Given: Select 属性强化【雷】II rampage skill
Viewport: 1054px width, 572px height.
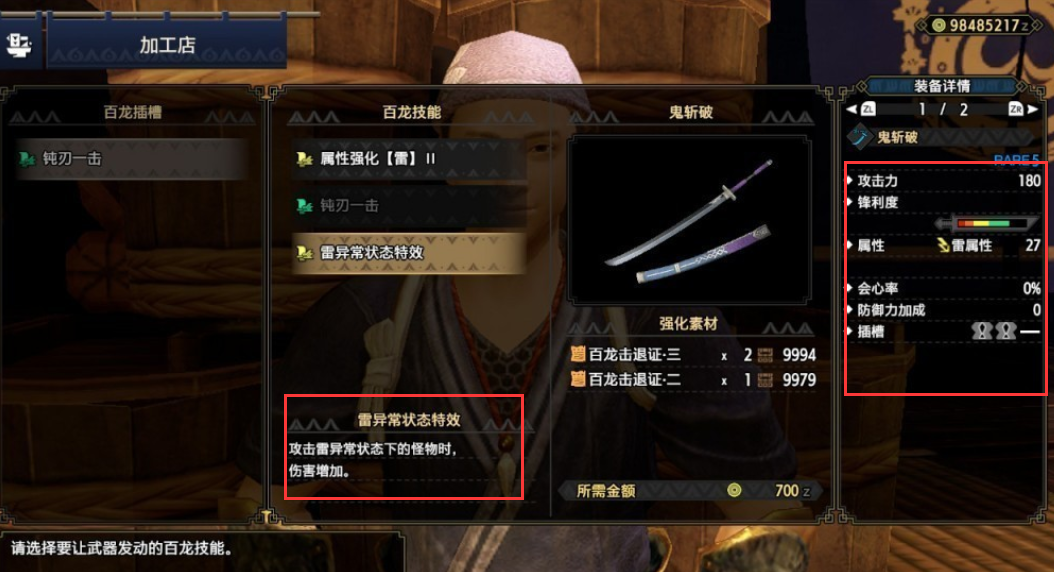Looking at the screenshot, I should pos(407,159).
